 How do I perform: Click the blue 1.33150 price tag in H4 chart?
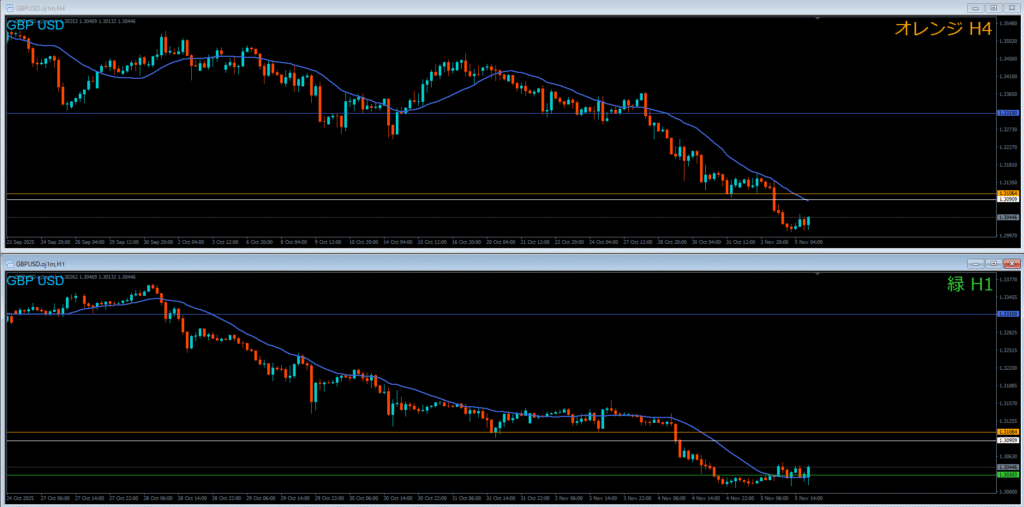[x=1009, y=114]
